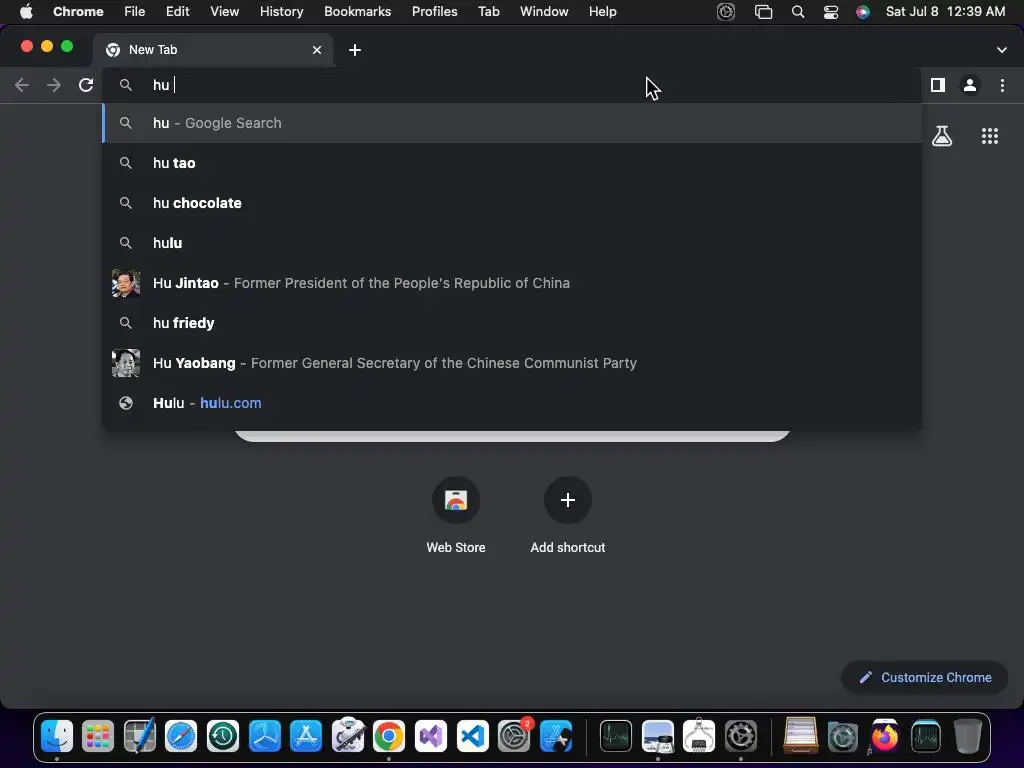This screenshot has height=768, width=1024.
Task: Launch Safari from the Dock
Action: [181, 736]
